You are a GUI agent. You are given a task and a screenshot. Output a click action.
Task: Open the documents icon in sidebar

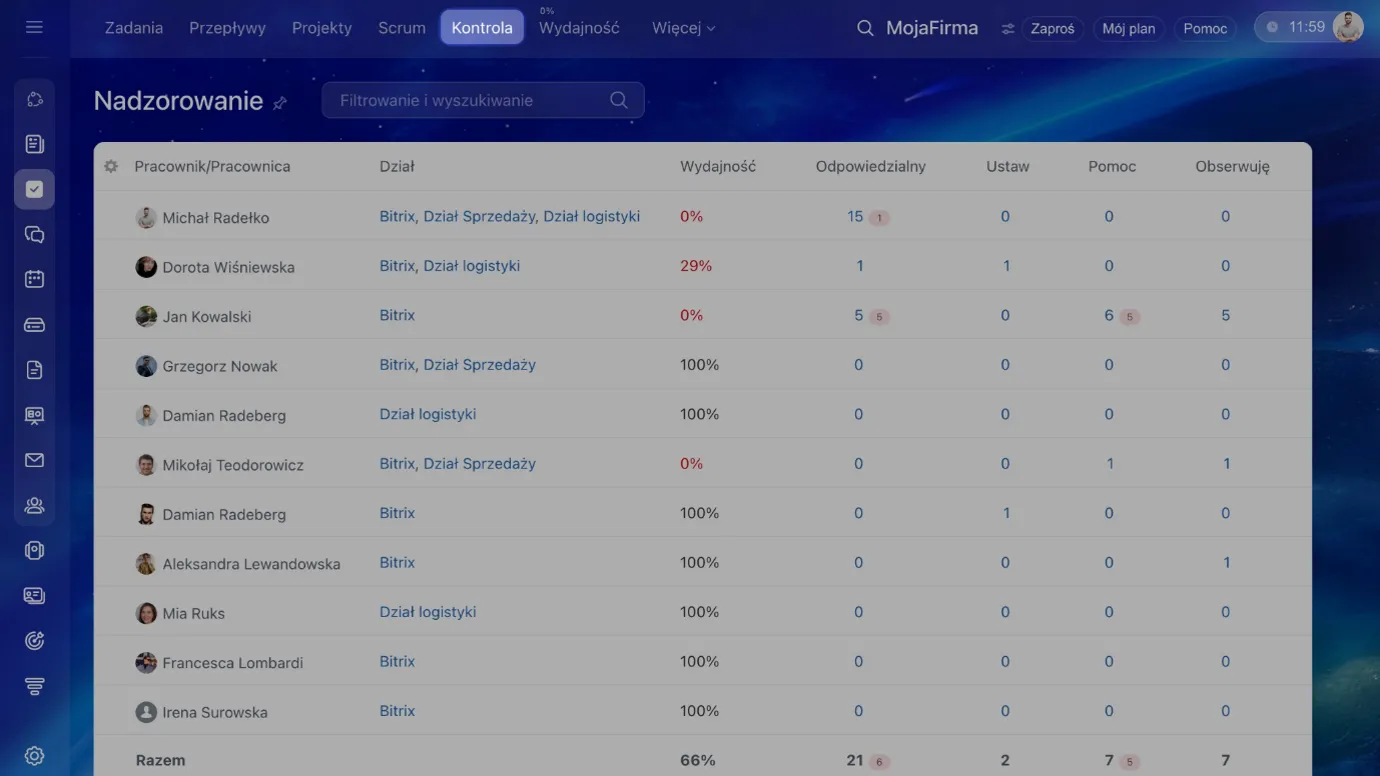34,370
